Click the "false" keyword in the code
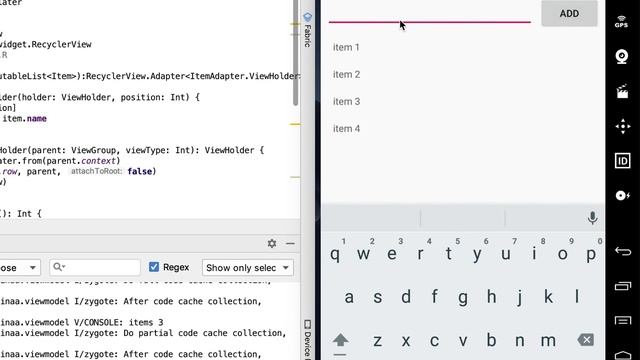 click(140, 171)
